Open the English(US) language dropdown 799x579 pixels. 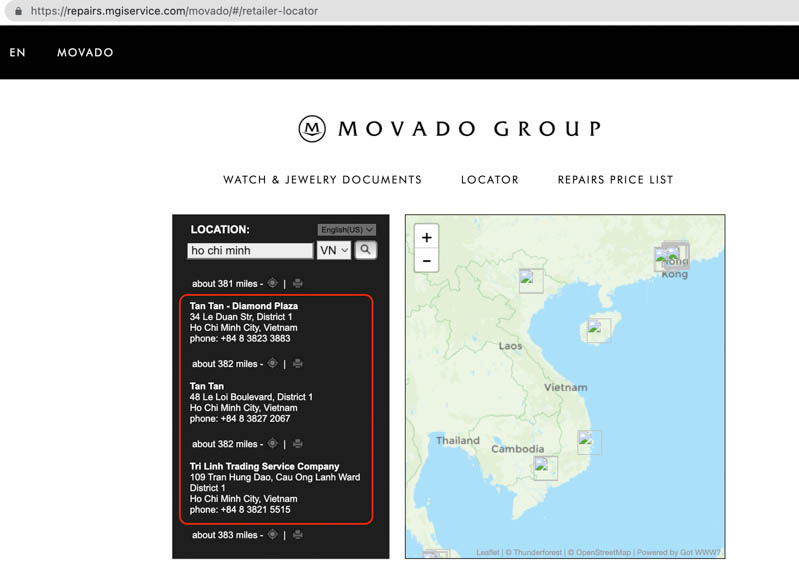coord(347,230)
